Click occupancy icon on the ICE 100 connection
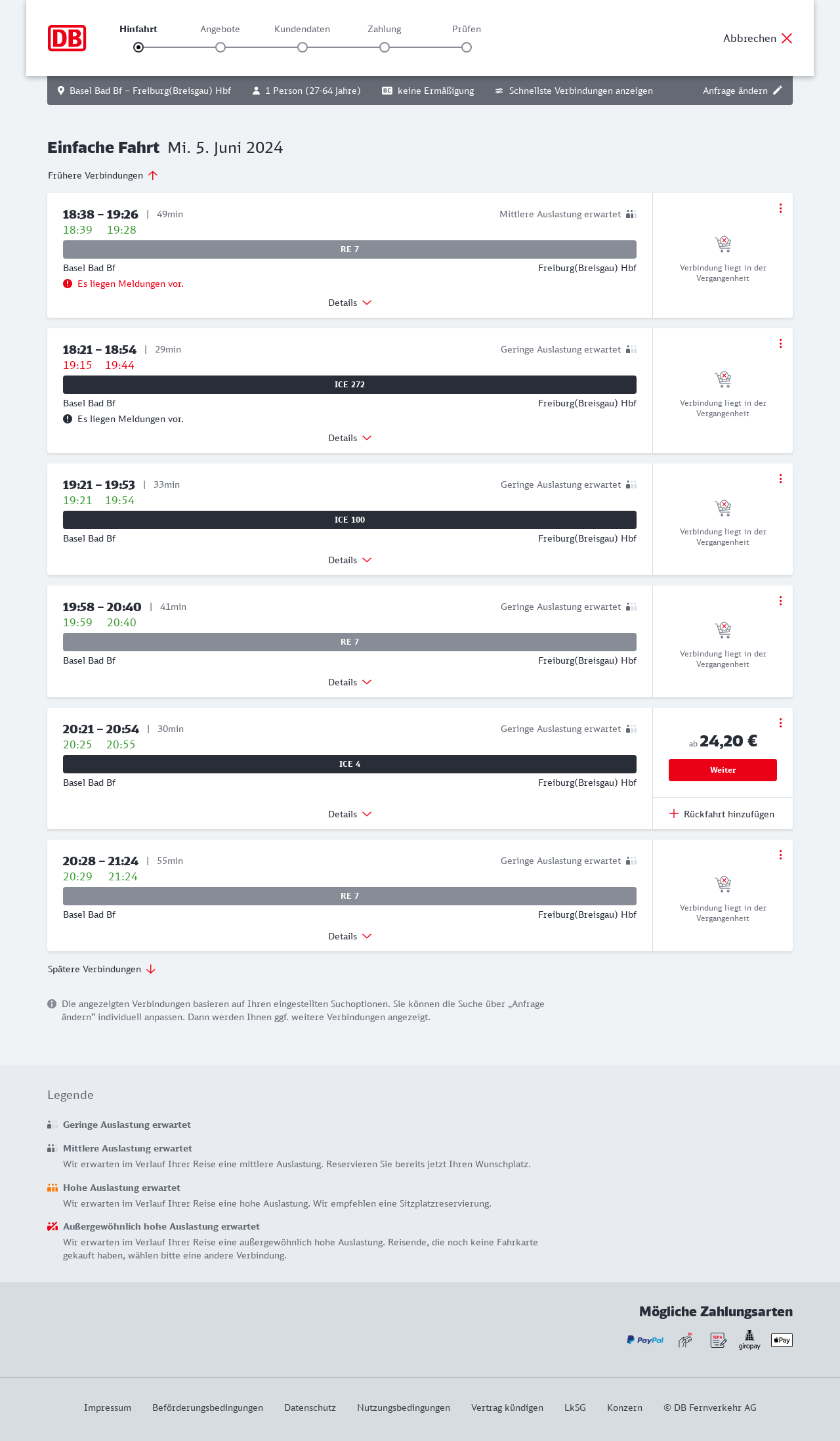The height and width of the screenshot is (1441, 840). click(x=631, y=484)
